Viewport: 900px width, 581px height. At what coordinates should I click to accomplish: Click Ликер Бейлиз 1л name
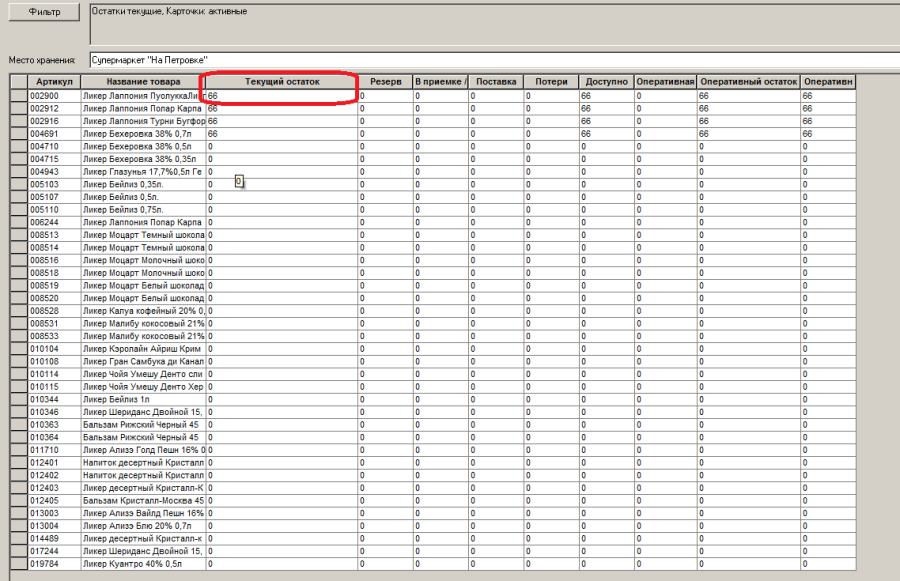143,399
